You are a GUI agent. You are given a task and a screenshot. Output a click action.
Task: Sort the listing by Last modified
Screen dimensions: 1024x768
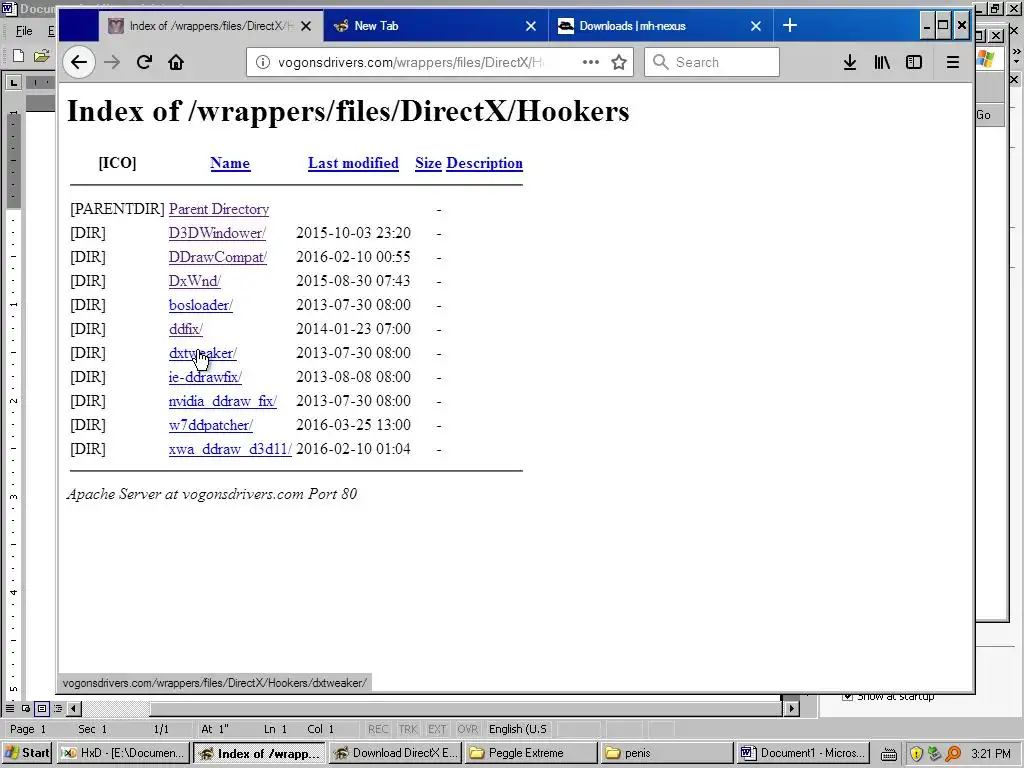click(x=353, y=163)
